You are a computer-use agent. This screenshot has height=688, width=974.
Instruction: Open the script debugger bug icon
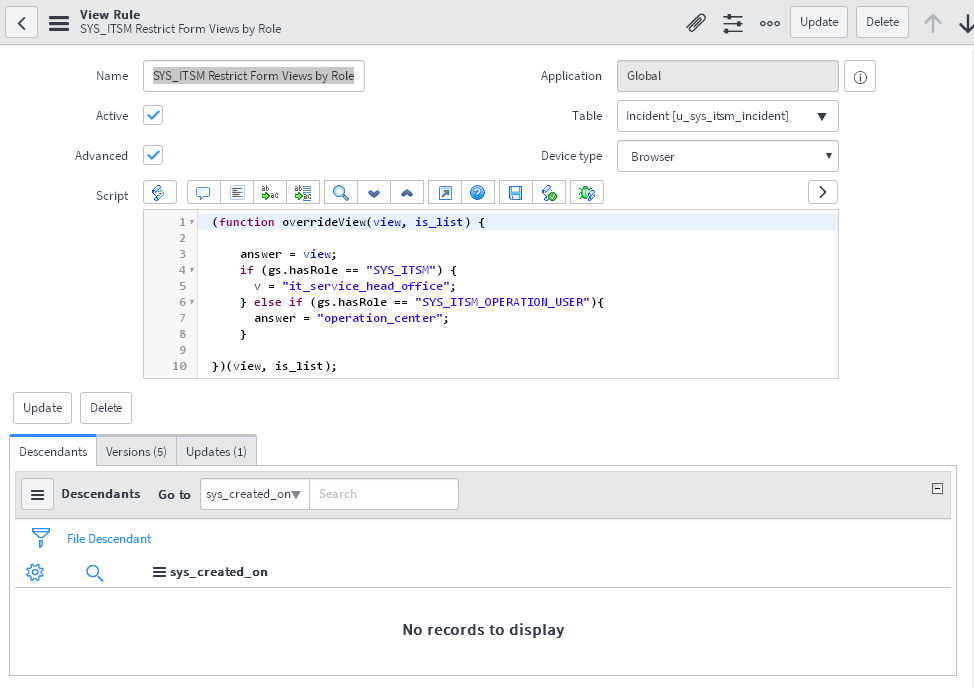587,192
